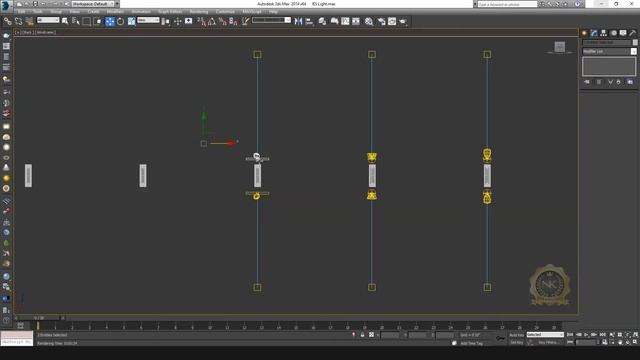
Task: Open the Rendered Frame Window icon
Action: click(392, 21)
